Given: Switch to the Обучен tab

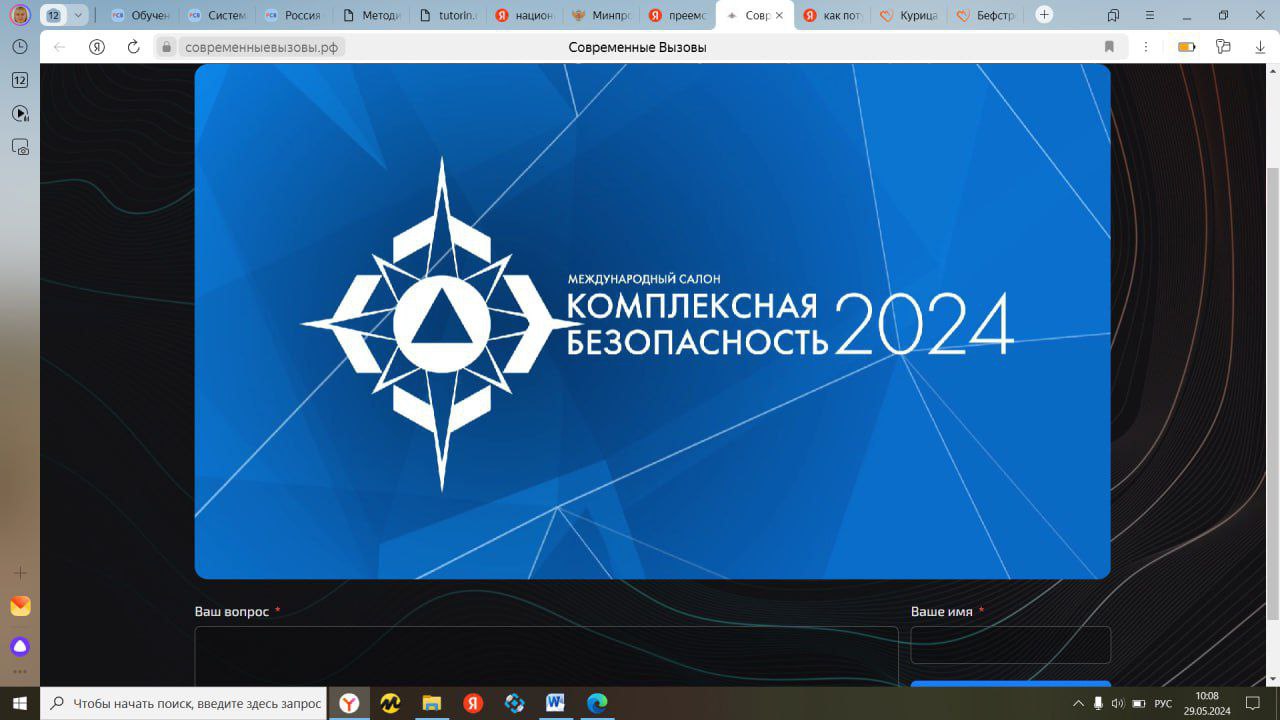Looking at the screenshot, I should (139, 15).
